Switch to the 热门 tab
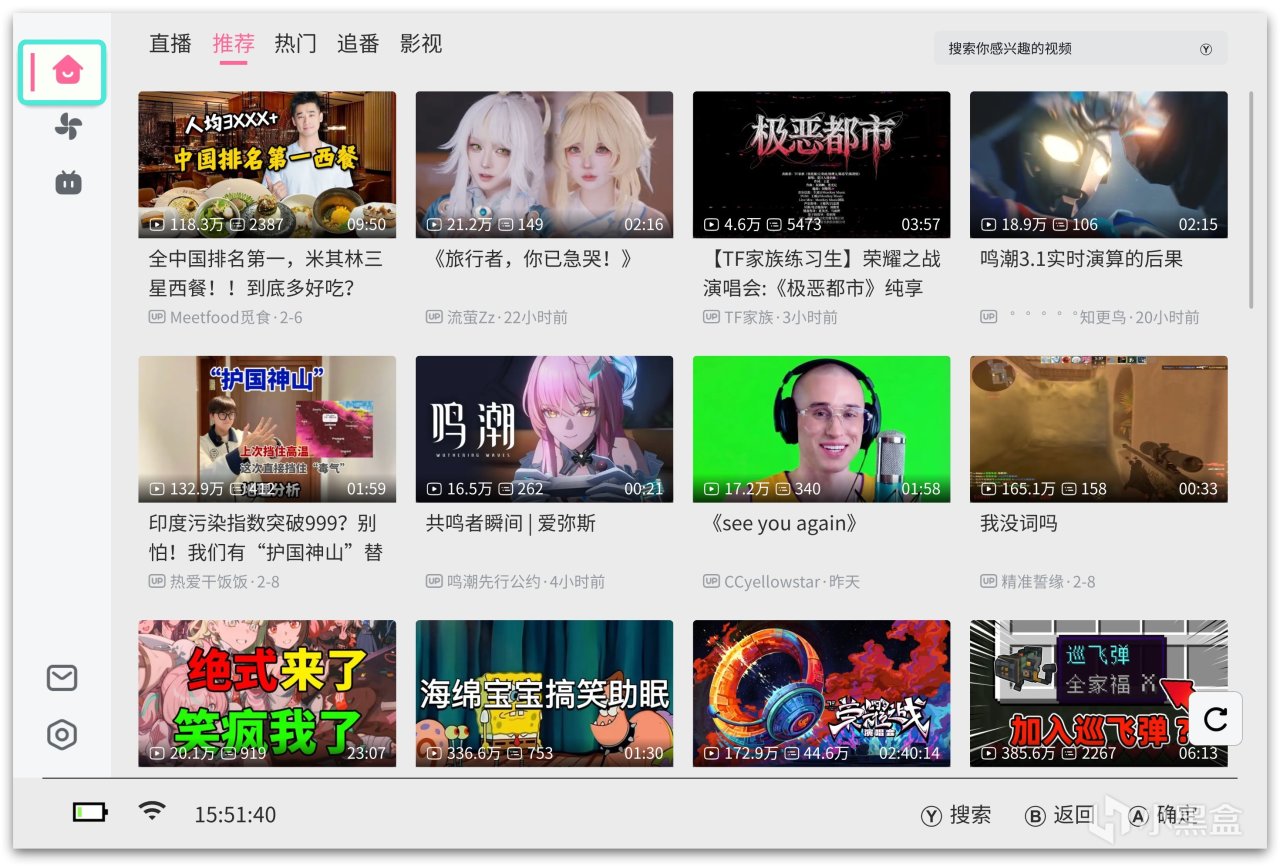The height and width of the screenshot is (866, 1280). pyautogui.click(x=296, y=44)
